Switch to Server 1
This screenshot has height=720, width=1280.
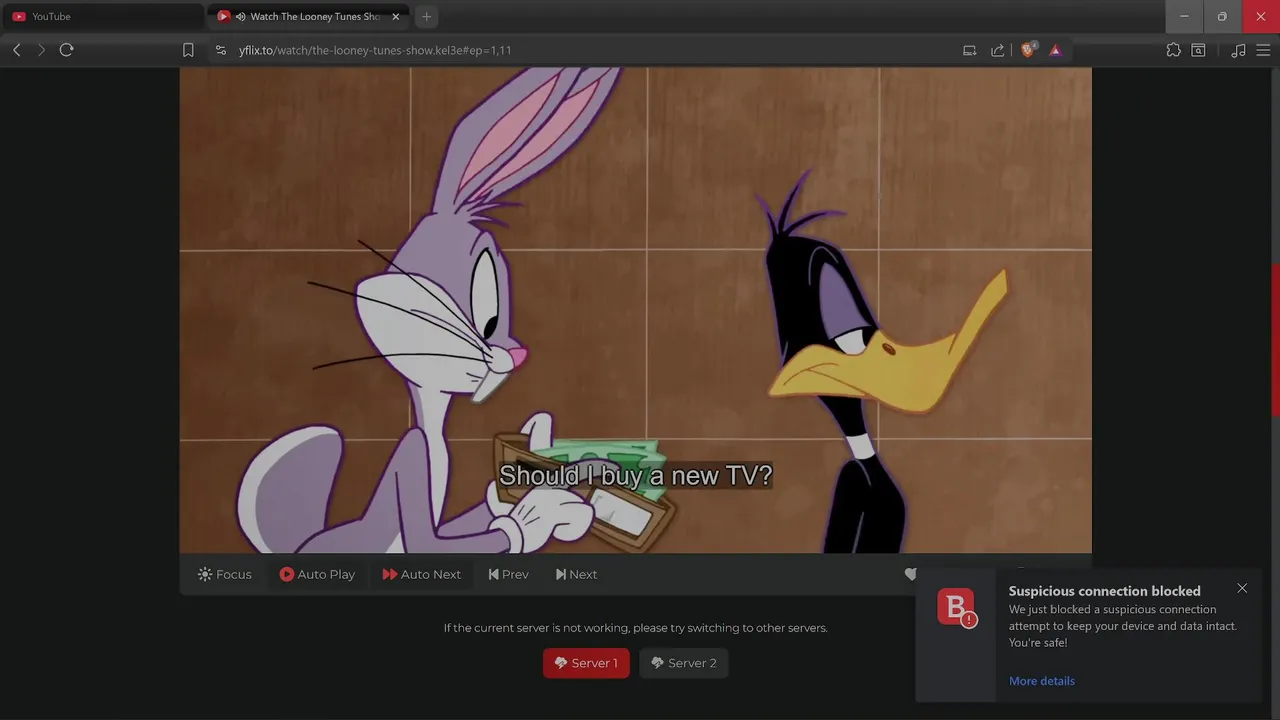point(586,663)
